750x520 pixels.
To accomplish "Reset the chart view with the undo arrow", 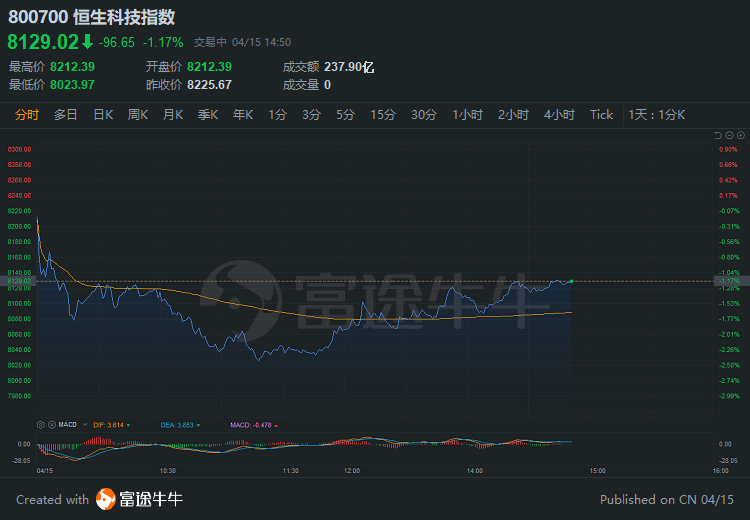I will point(717,135).
